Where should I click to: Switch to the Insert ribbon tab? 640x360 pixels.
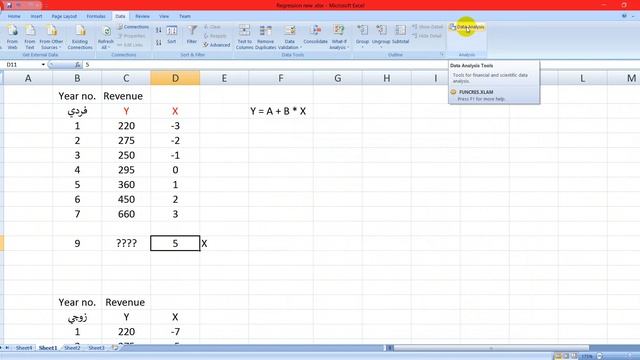pos(36,16)
